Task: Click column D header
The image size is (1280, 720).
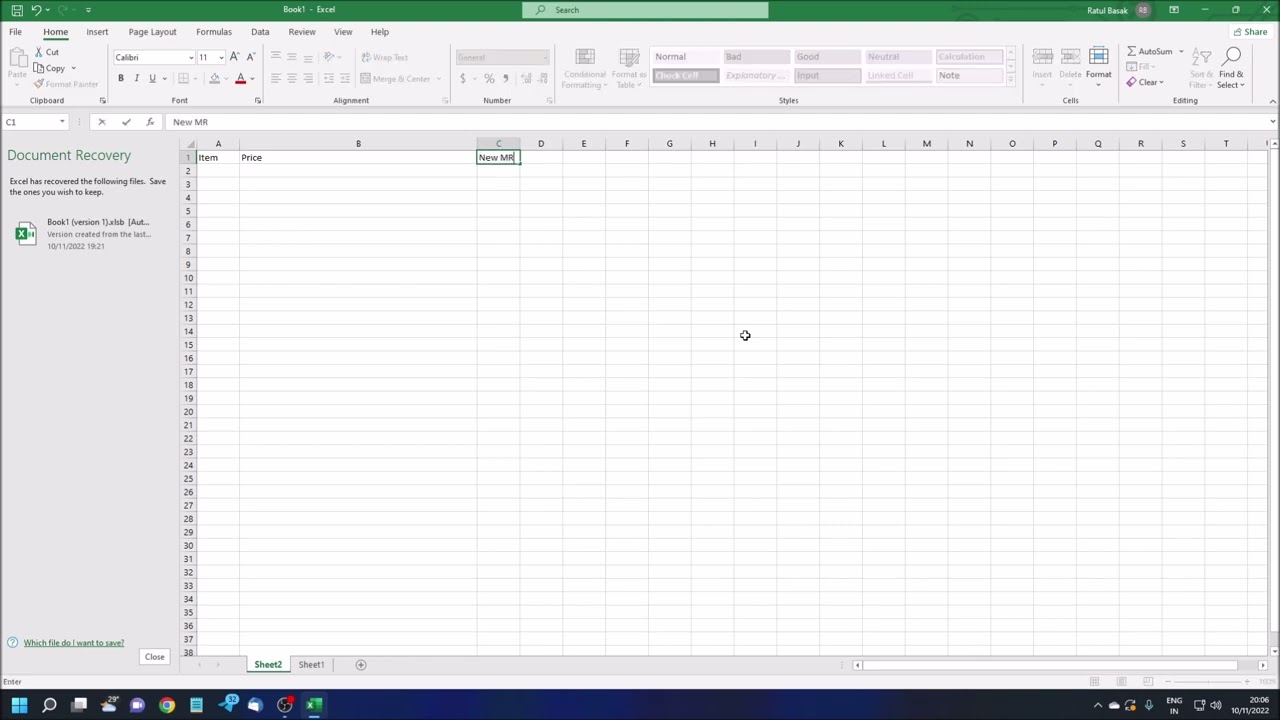Action: coord(541,144)
